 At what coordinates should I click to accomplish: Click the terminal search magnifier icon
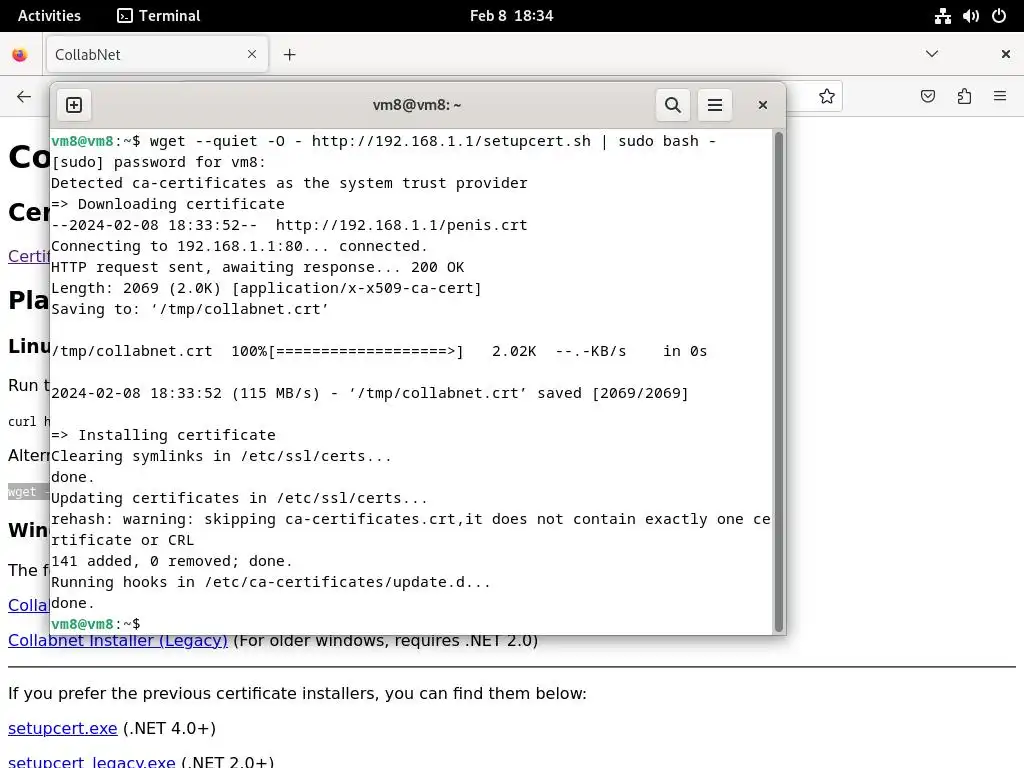(673, 104)
